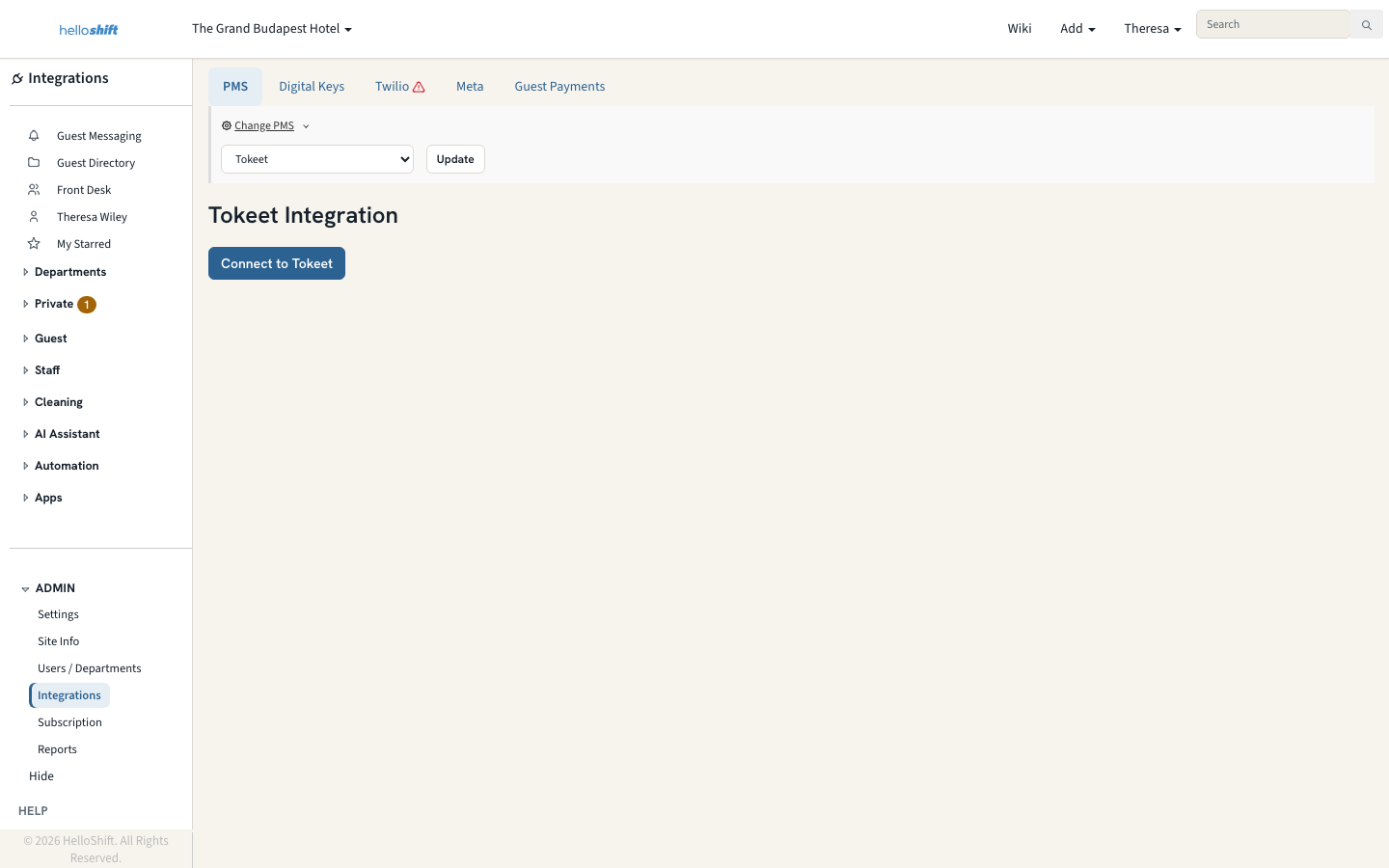Click the My Starred star icon

34,244
